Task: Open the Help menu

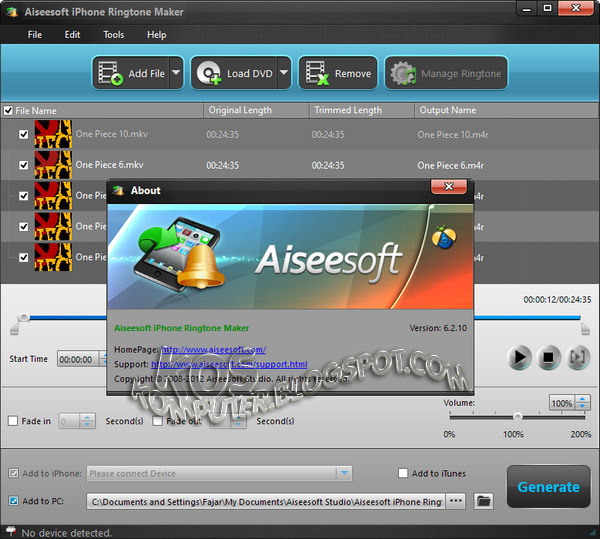Action: tap(157, 35)
